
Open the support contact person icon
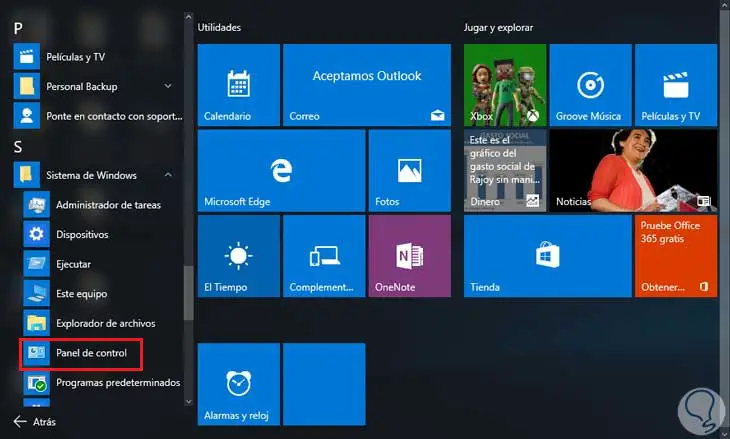[x=27, y=116]
